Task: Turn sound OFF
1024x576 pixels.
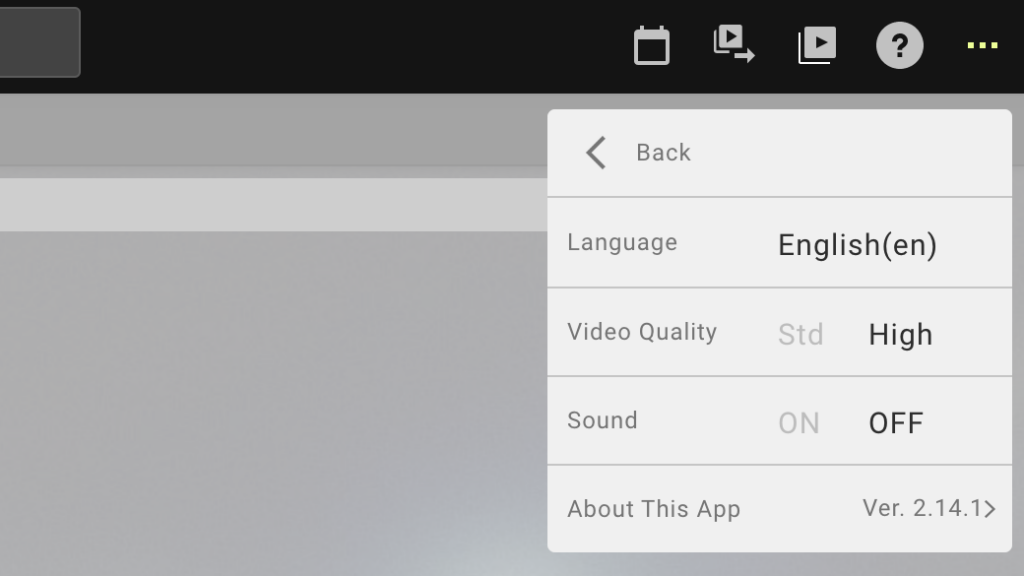Action: [x=895, y=423]
